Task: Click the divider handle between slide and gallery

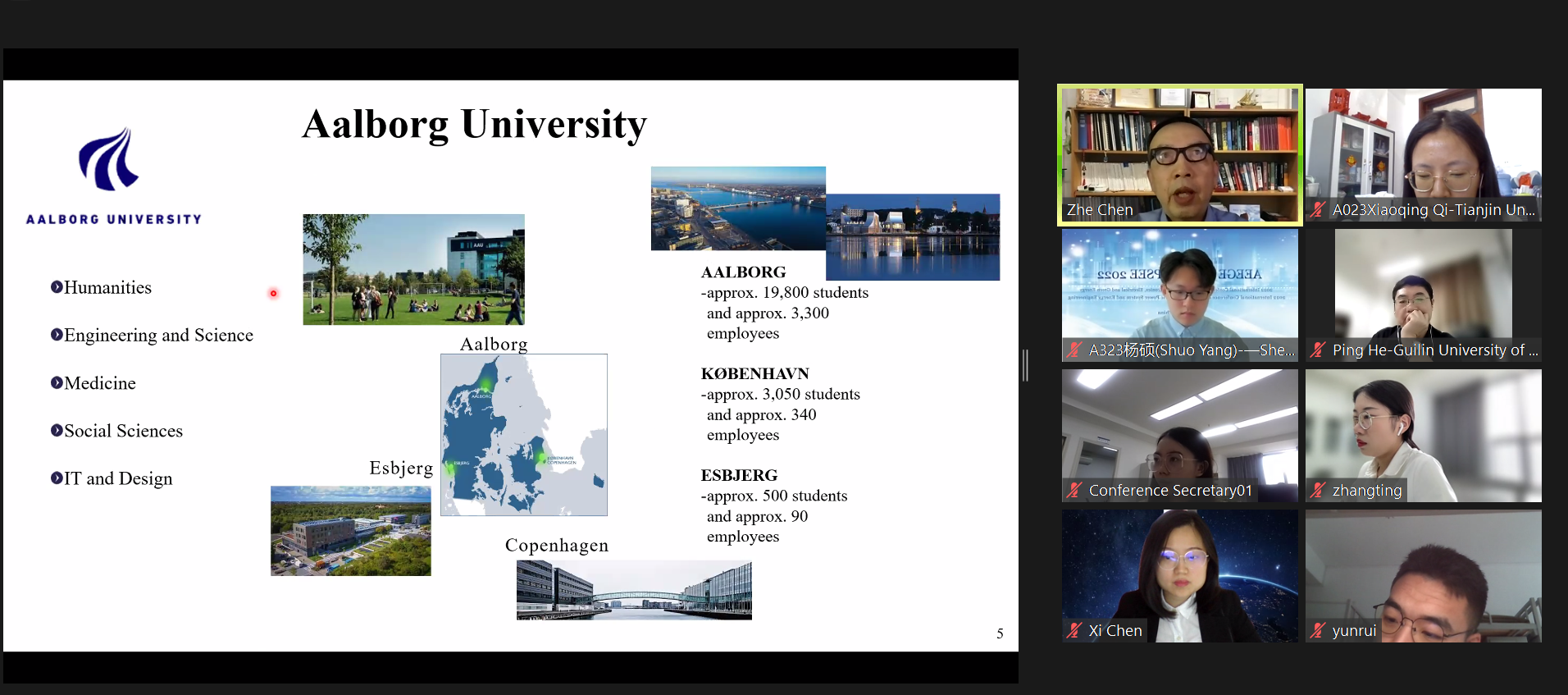Action: click(1025, 365)
